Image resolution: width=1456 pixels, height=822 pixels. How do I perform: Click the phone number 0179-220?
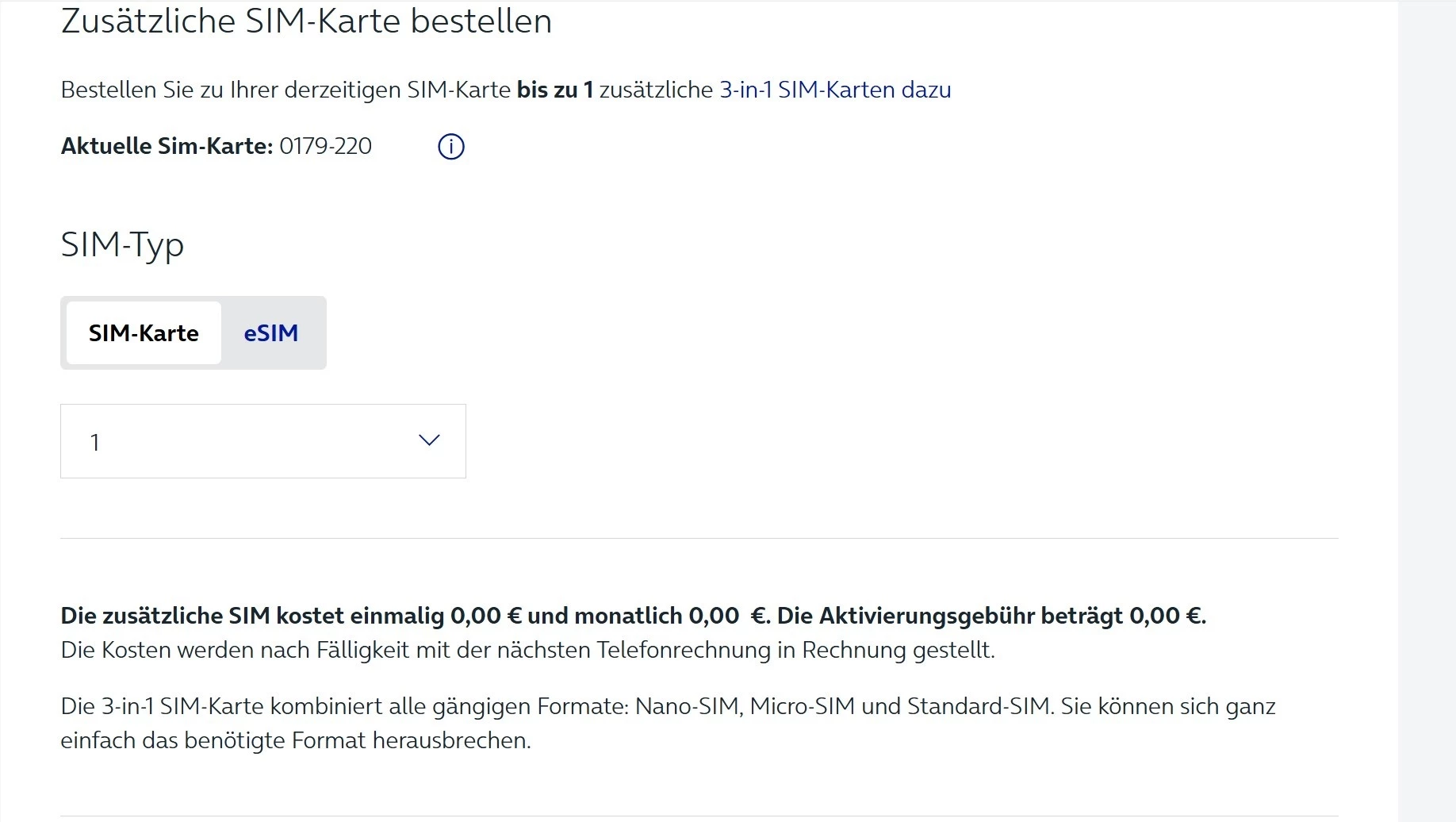coord(325,146)
